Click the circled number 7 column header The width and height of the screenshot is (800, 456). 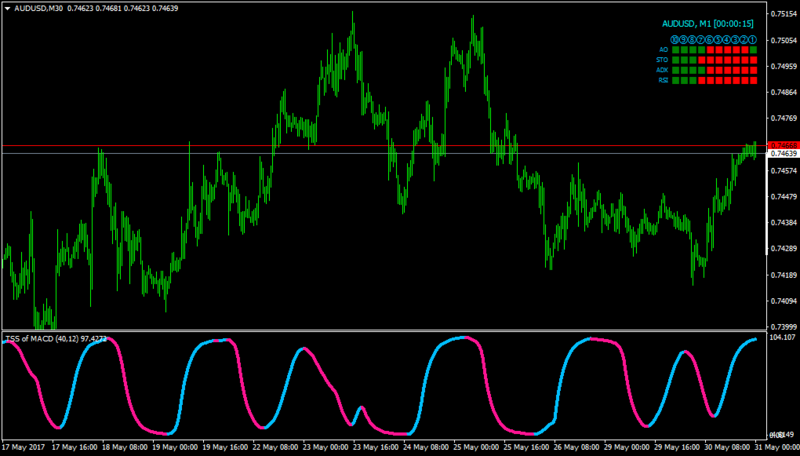click(701, 40)
